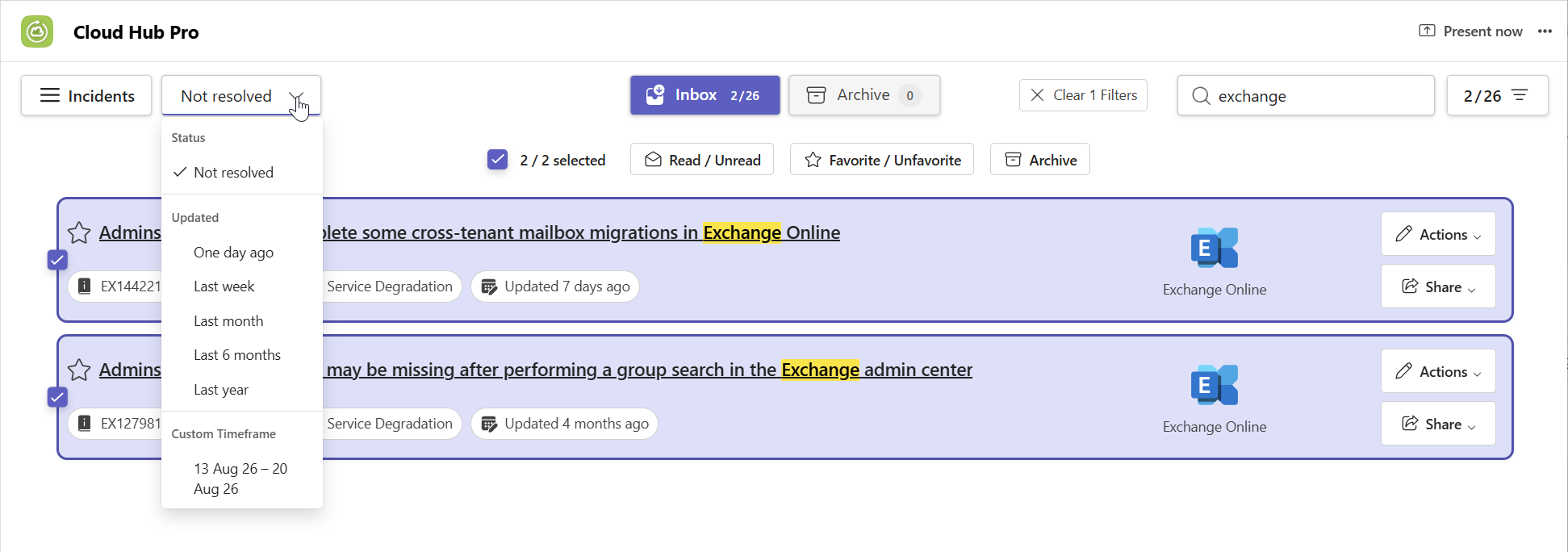Click the envelope icon on Read / Unread
1568x552 pixels.
click(x=653, y=160)
